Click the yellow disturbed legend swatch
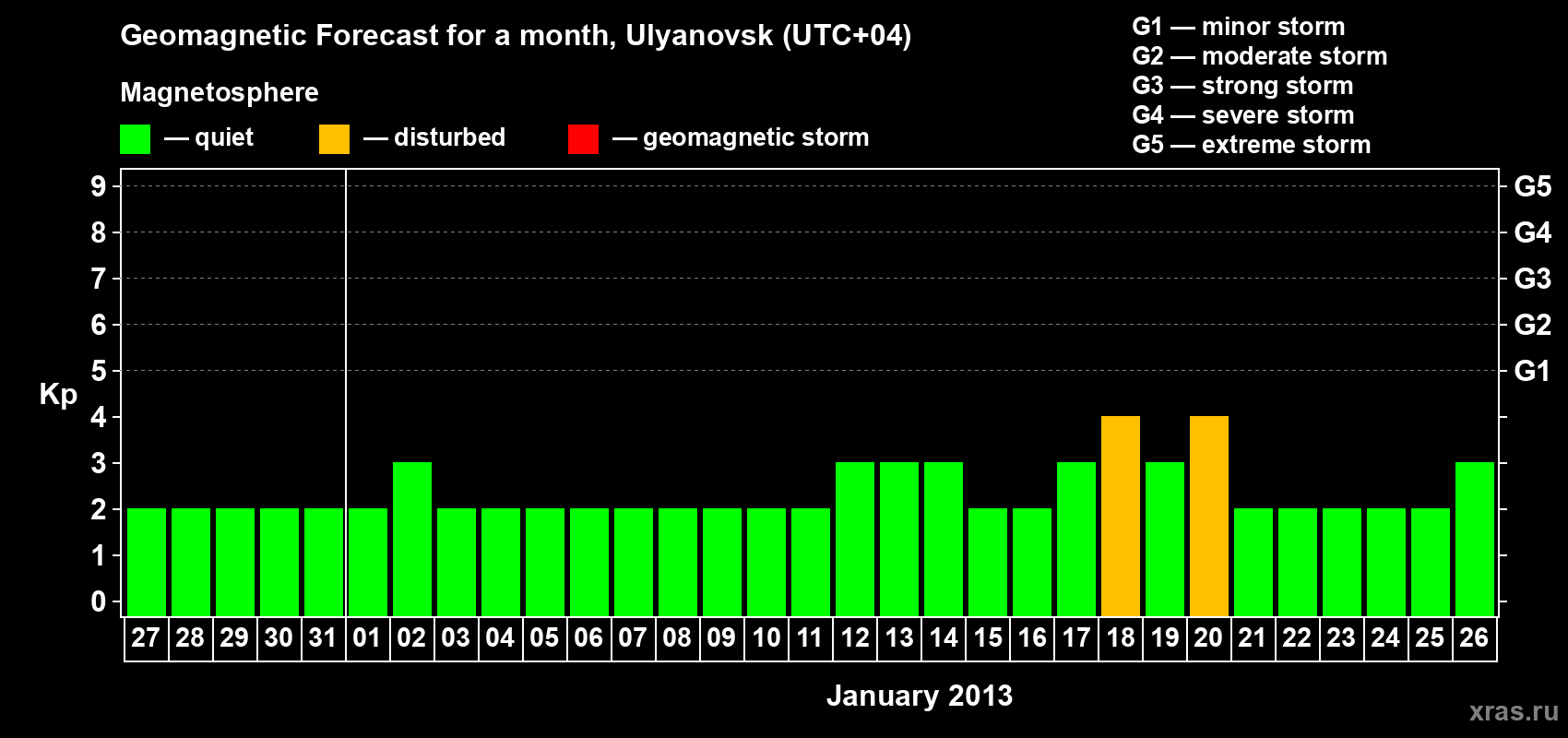Viewport: 1568px width, 738px height. (334, 139)
